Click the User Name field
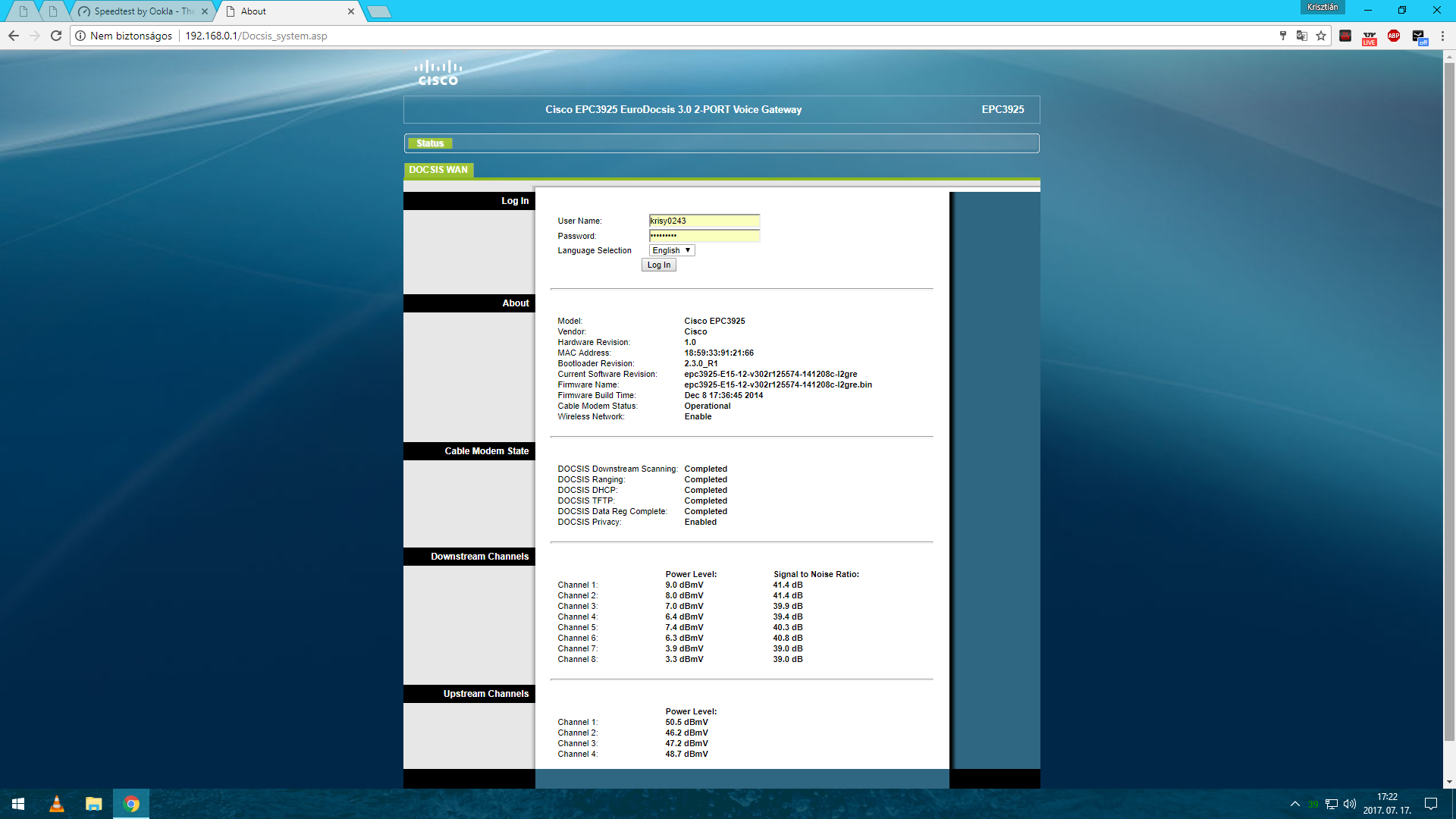The width and height of the screenshot is (1456, 819). pos(704,221)
